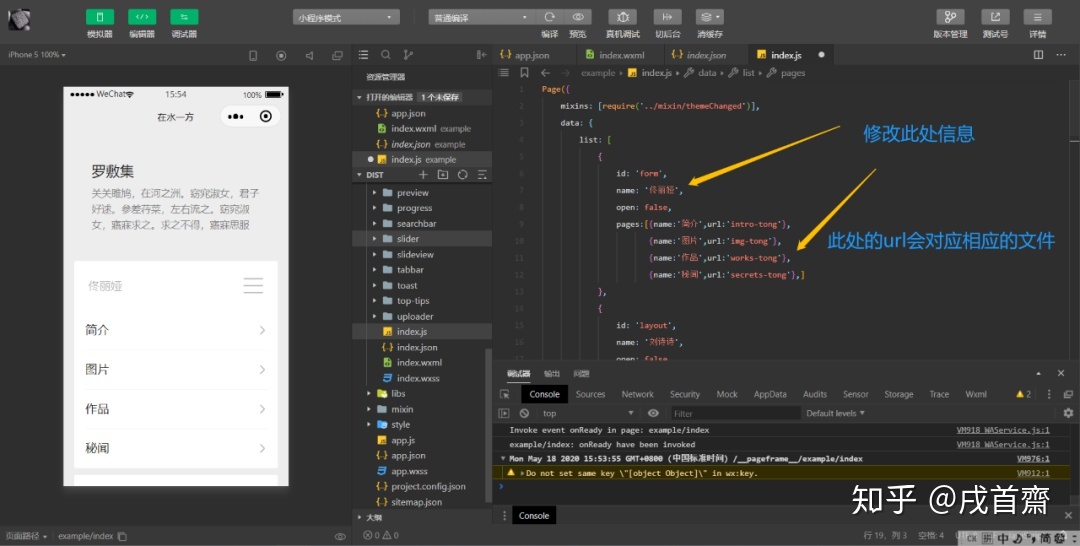Open the clear cache dropdown
This screenshot has height=546, width=1080.
click(709, 17)
